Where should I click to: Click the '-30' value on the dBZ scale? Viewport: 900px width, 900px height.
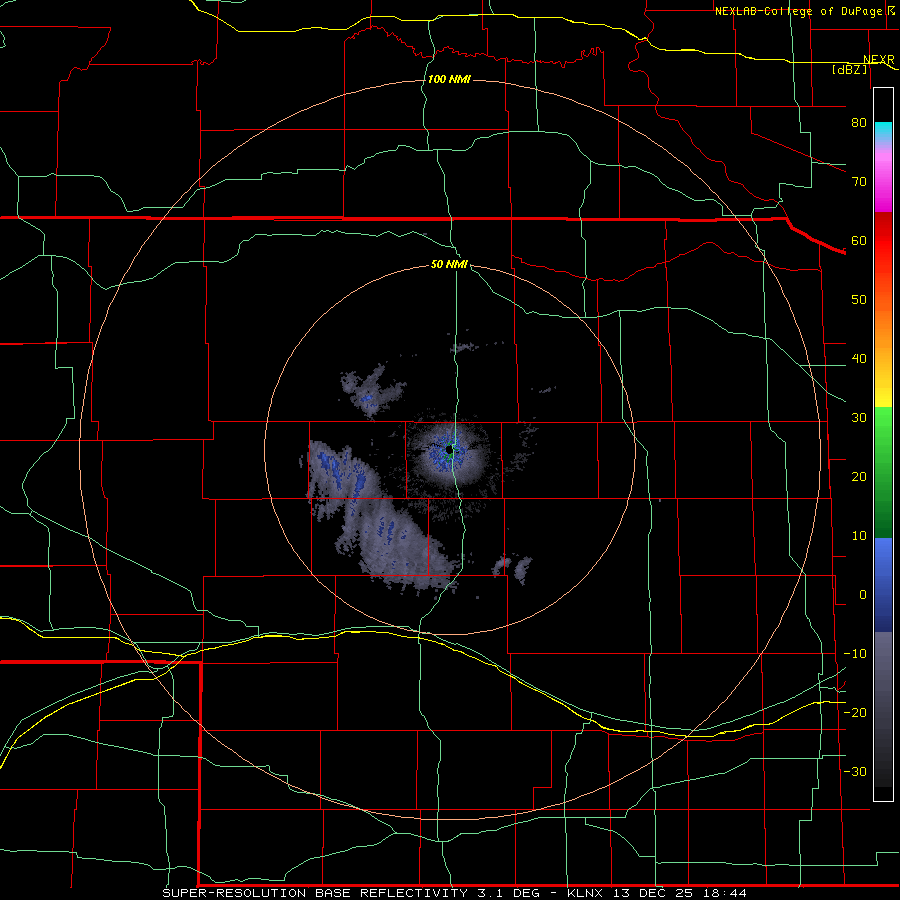tap(855, 771)
